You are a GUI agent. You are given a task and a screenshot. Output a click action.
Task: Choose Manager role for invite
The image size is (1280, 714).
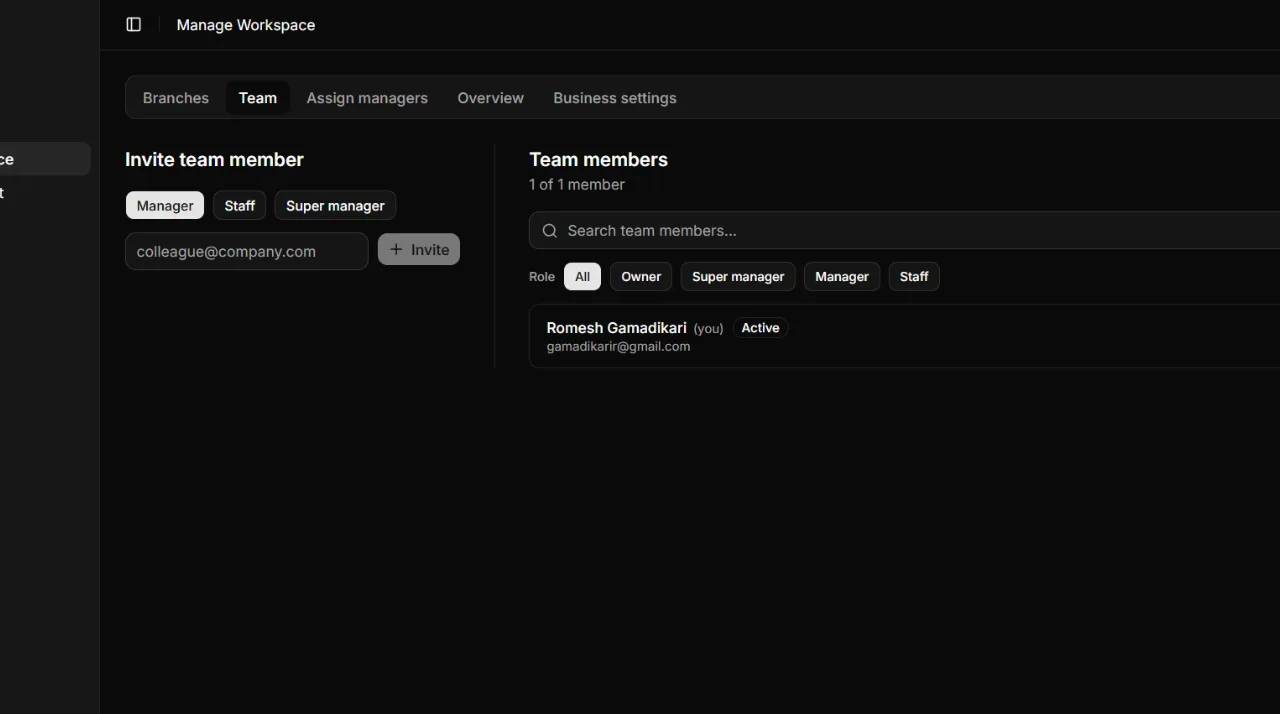click(165, 206)
